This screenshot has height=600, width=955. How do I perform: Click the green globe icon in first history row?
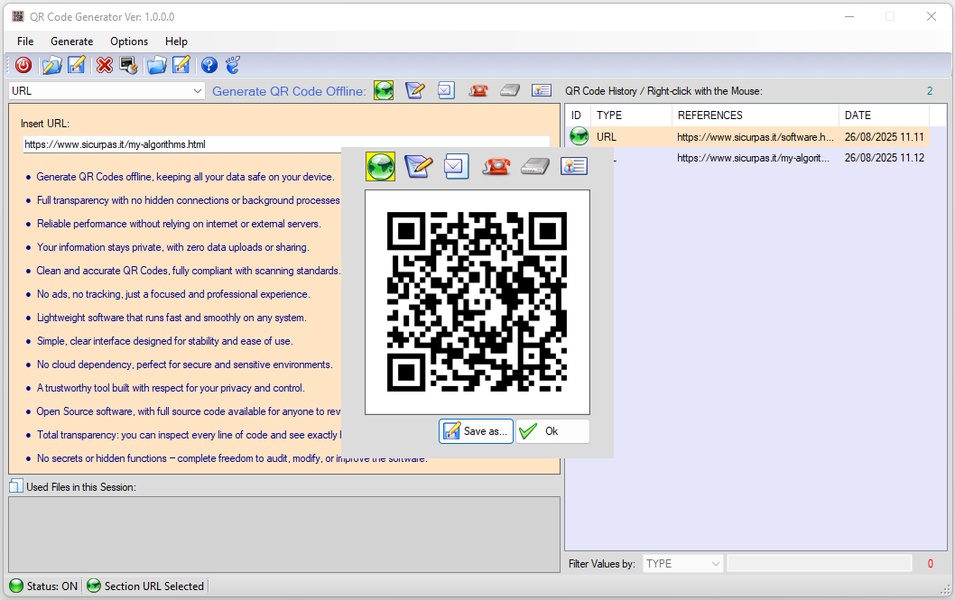(x=579, y=137)
